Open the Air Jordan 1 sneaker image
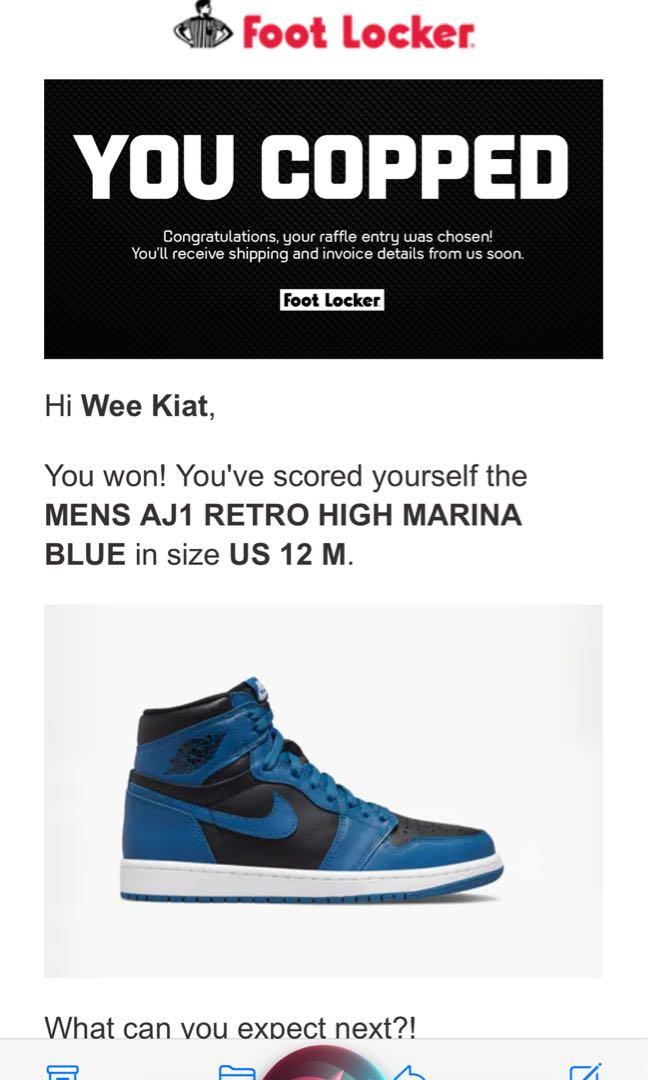This screenshot has height=1080, width=648. [x=324, y=791]
